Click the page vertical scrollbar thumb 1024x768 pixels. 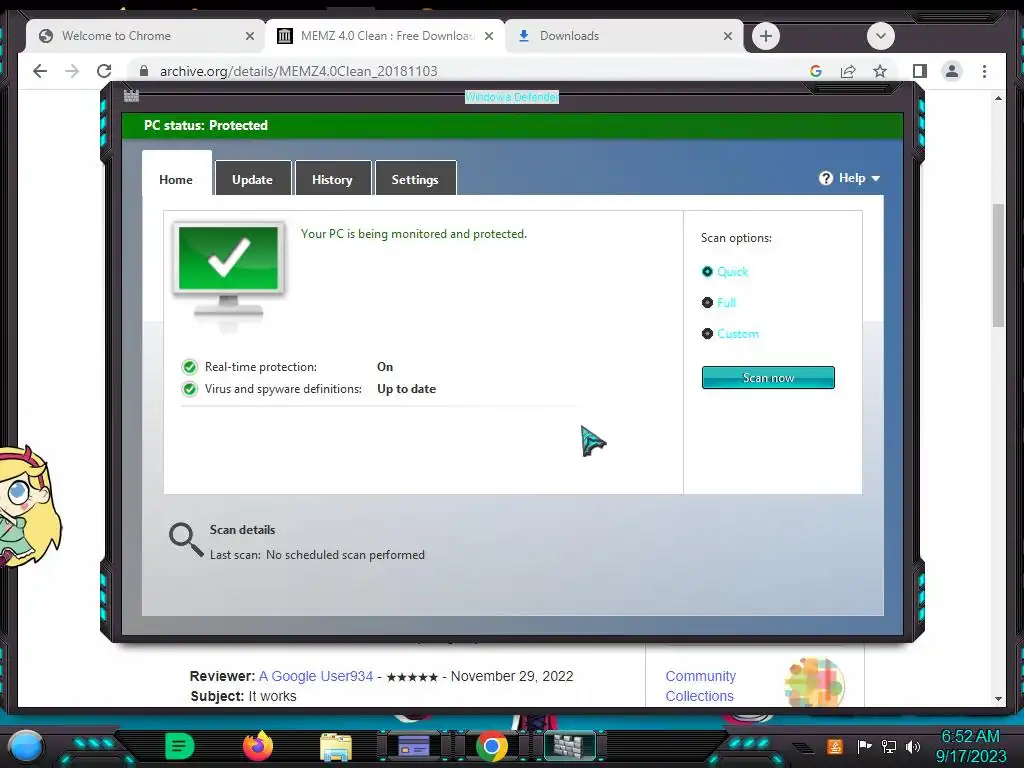coord(998,265)
